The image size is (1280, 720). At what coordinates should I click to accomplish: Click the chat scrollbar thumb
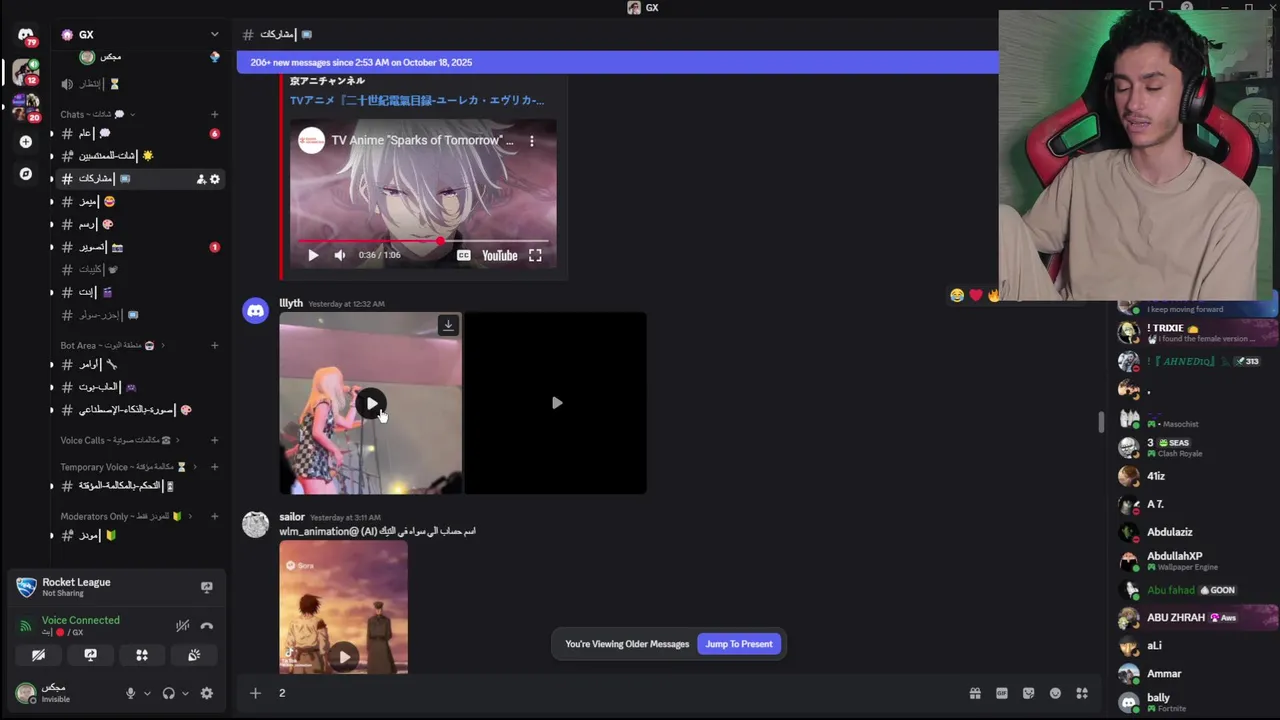(1101, 422)
